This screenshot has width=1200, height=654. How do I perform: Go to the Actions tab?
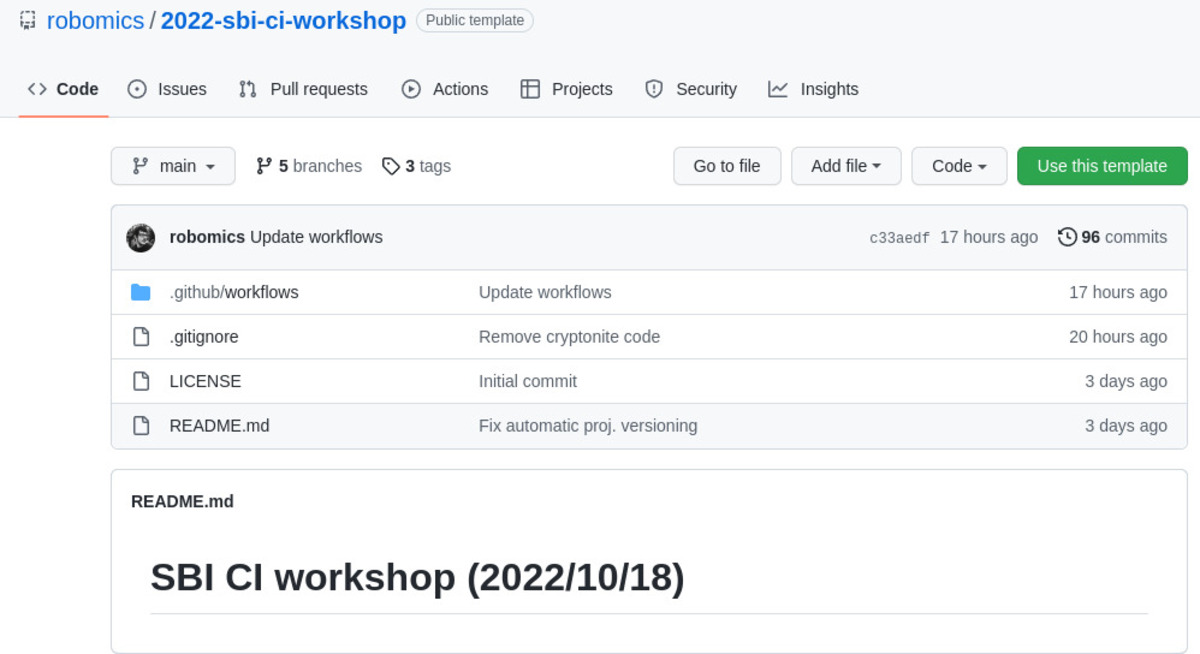click(x=445, y=89)
